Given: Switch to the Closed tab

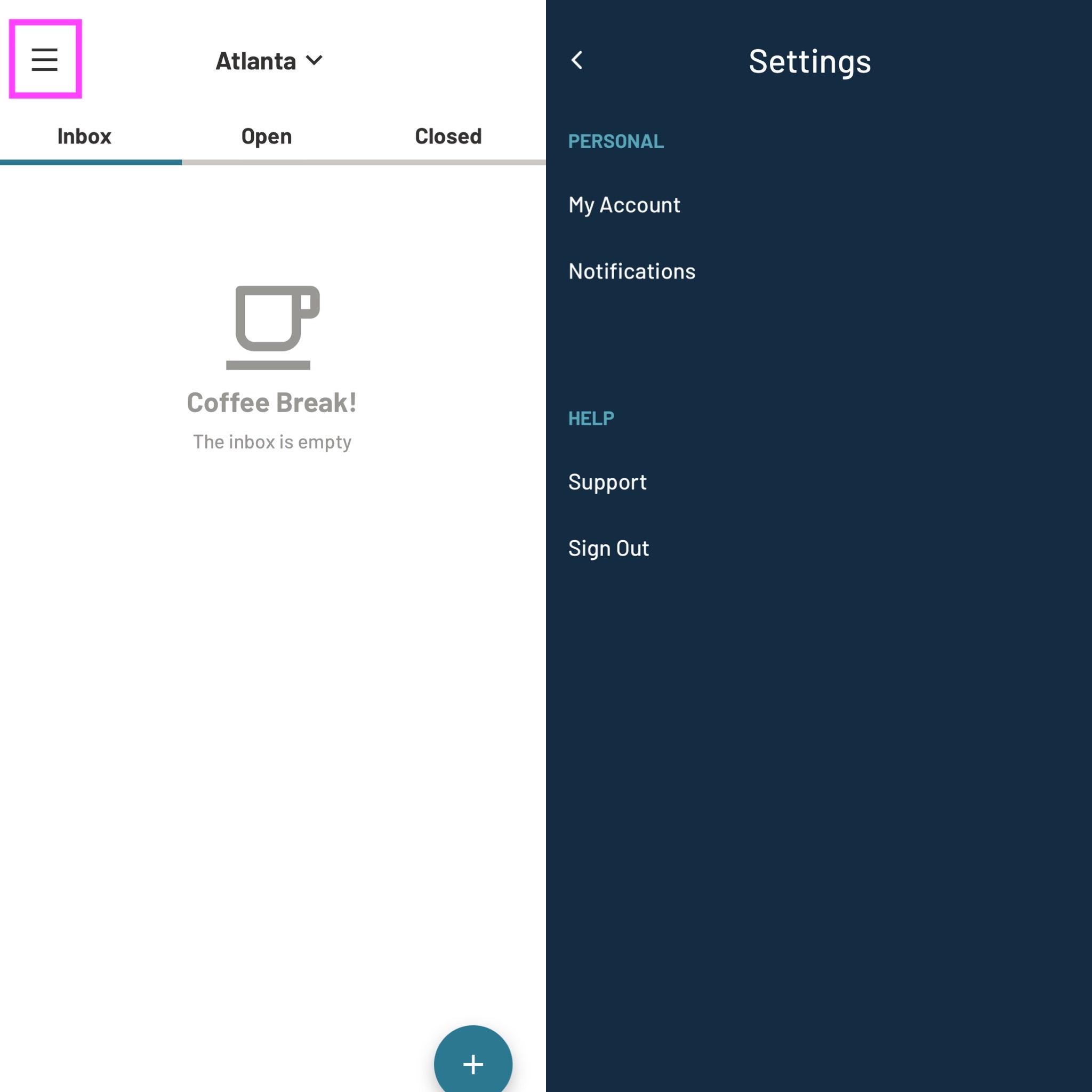Looking at the screenshot, I should coord(448,136).
